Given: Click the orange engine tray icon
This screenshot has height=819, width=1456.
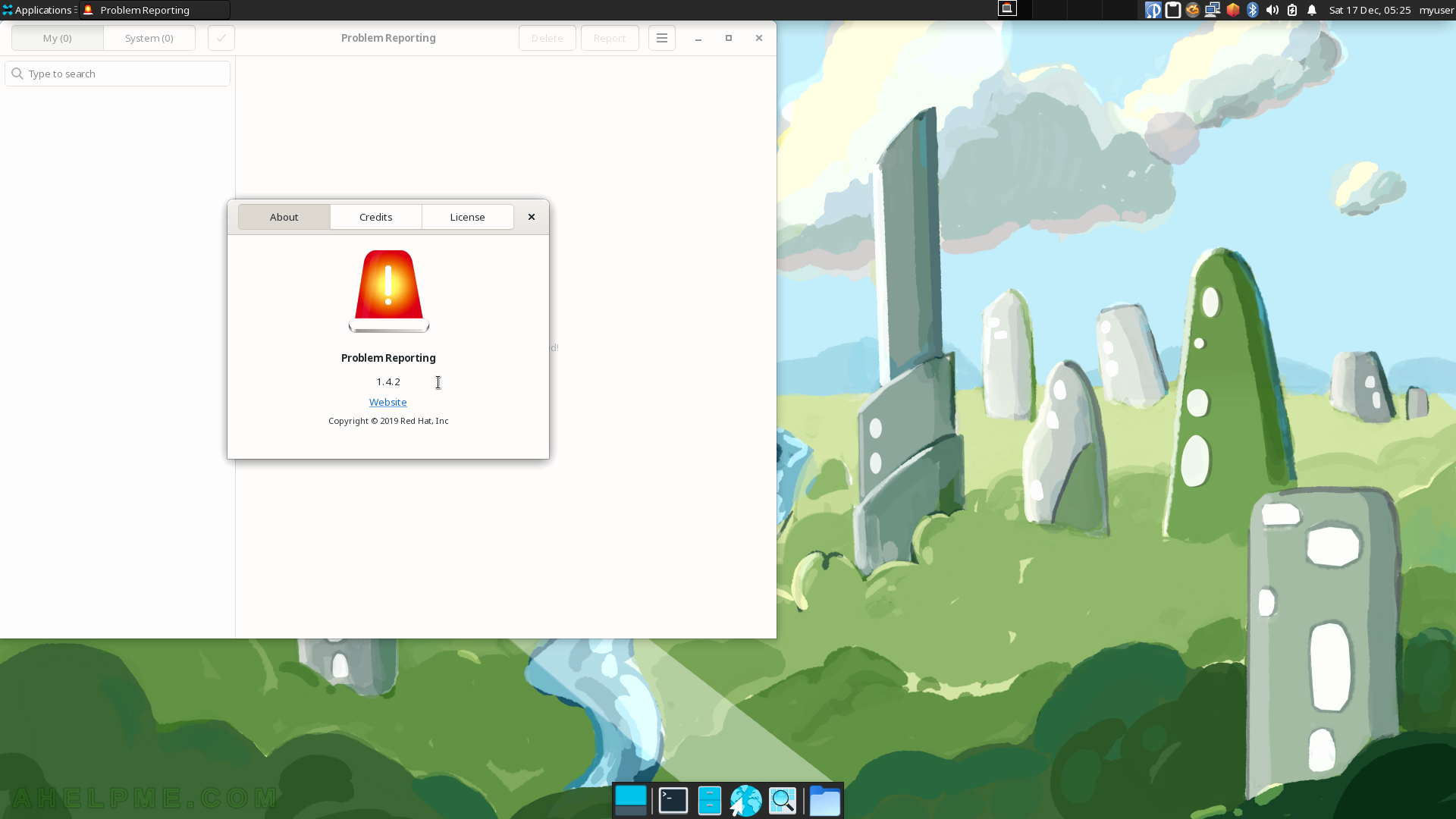Looking at the screenshot, I should pos(1193,10).
